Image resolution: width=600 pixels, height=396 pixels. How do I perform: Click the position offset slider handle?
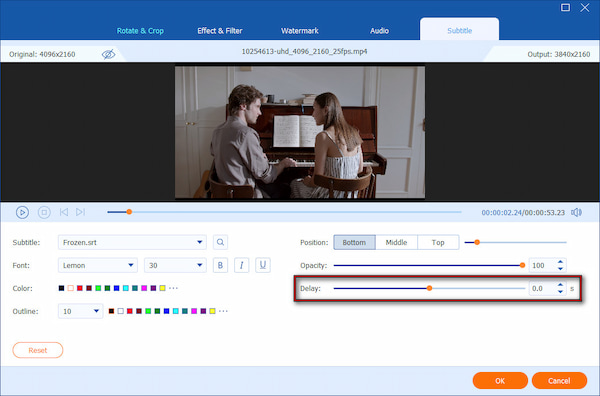pyautogui.click(x=477, y=242)
